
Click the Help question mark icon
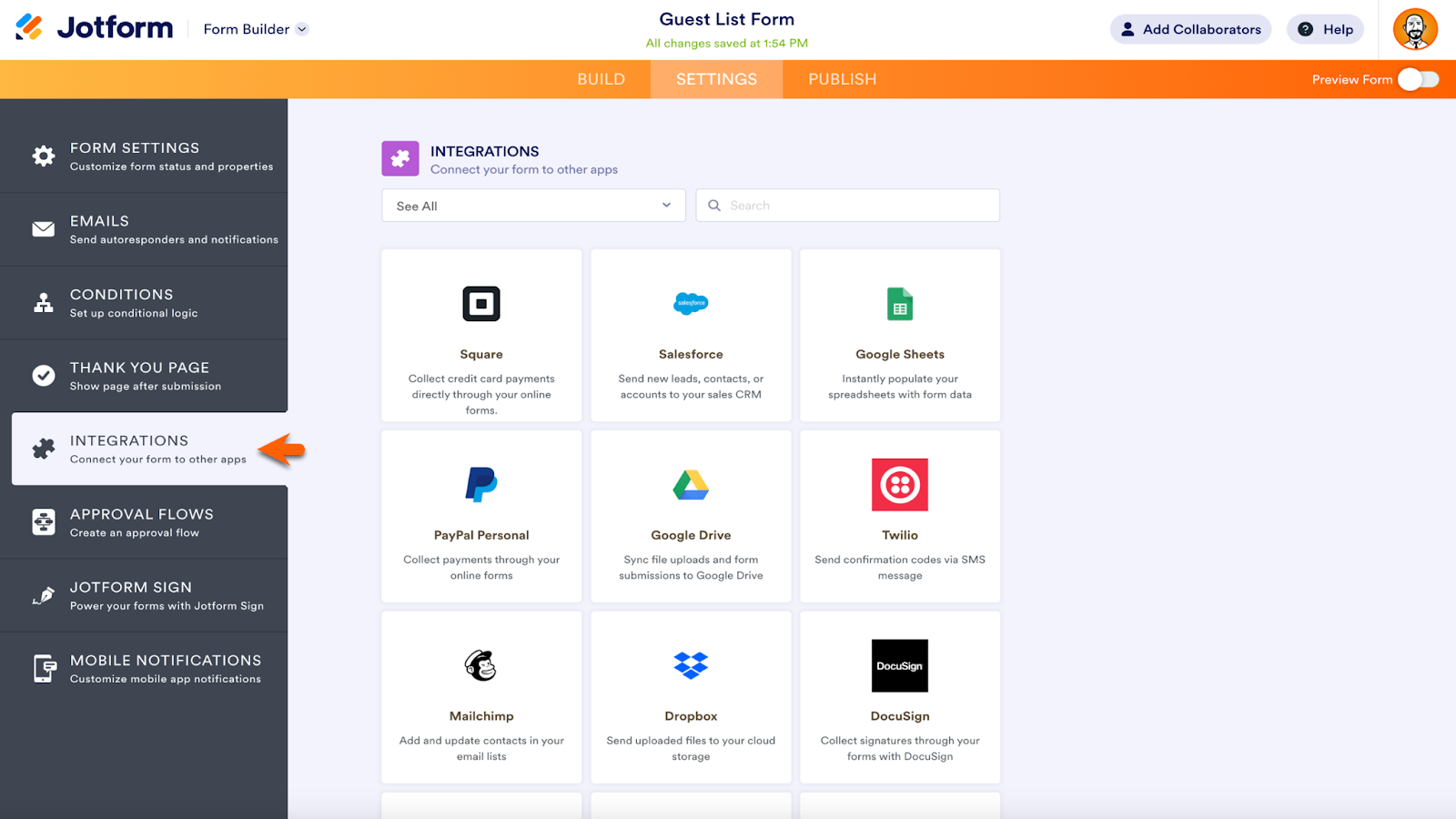pyautogui.click(x=1306, y=29)
